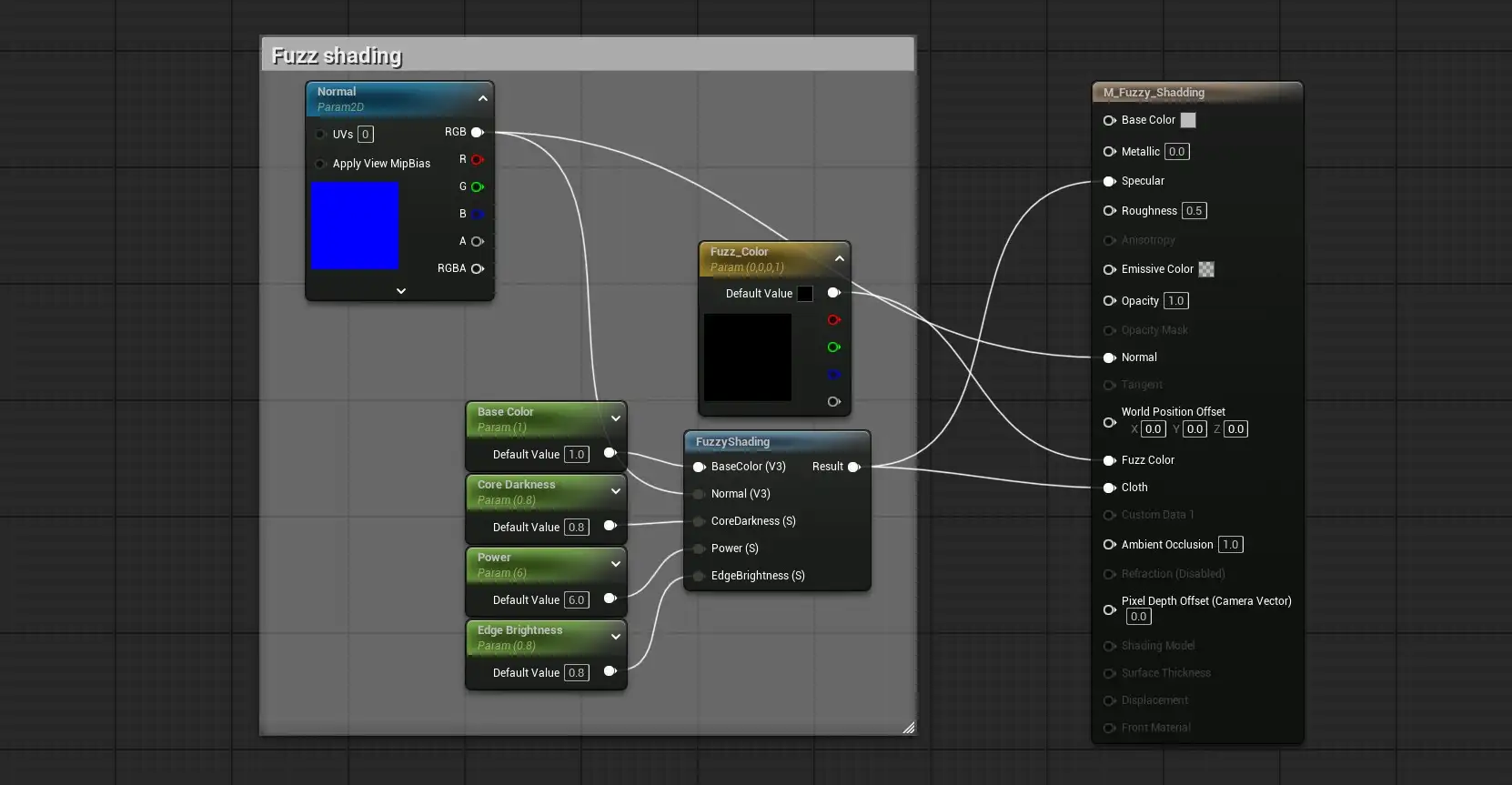The width and height of the screenshot is (1512, 785).
Task: Expand the Edge Brightness param node chevron
Action: pyautogui.click(x=616, y=637)
